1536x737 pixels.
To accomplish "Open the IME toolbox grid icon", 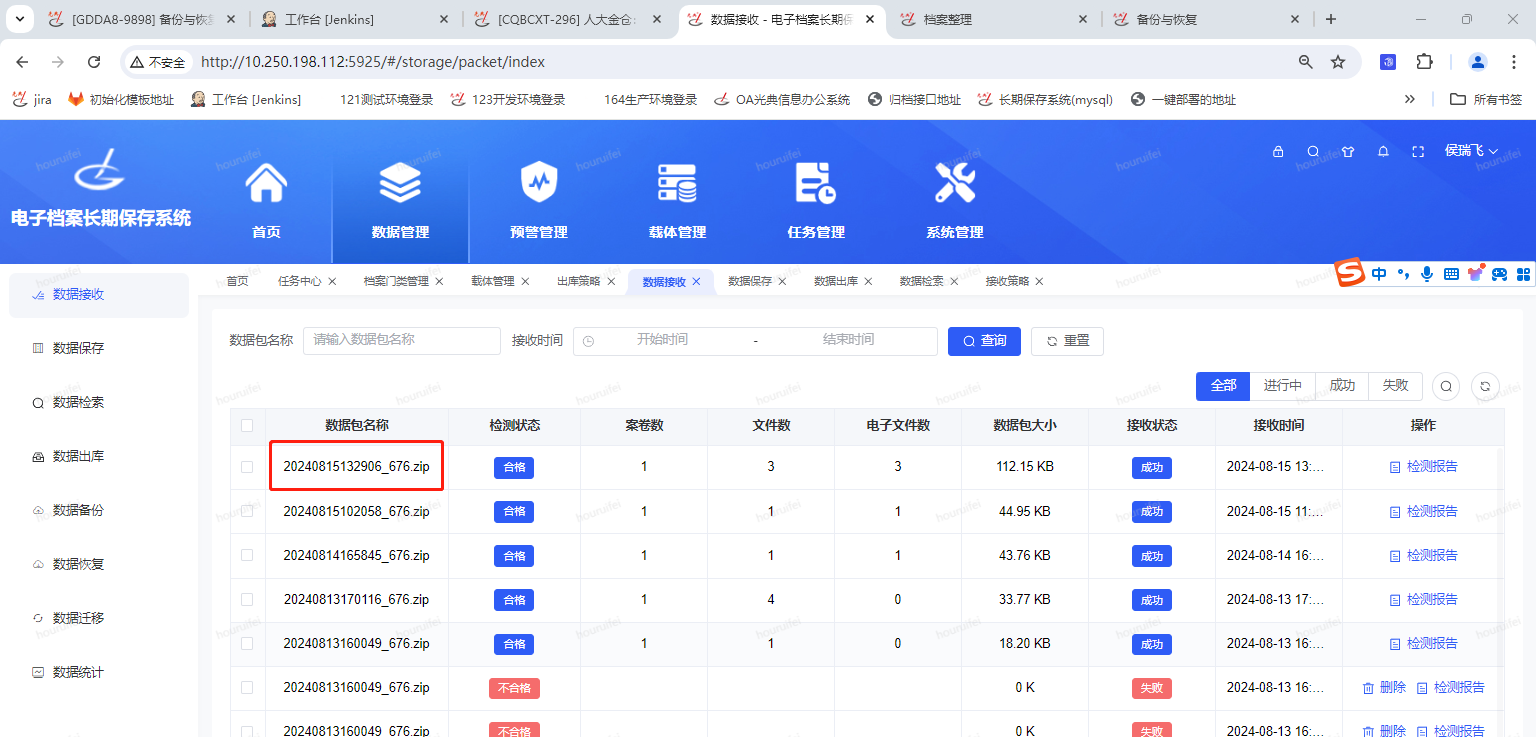I will [x=1523, y=273].
